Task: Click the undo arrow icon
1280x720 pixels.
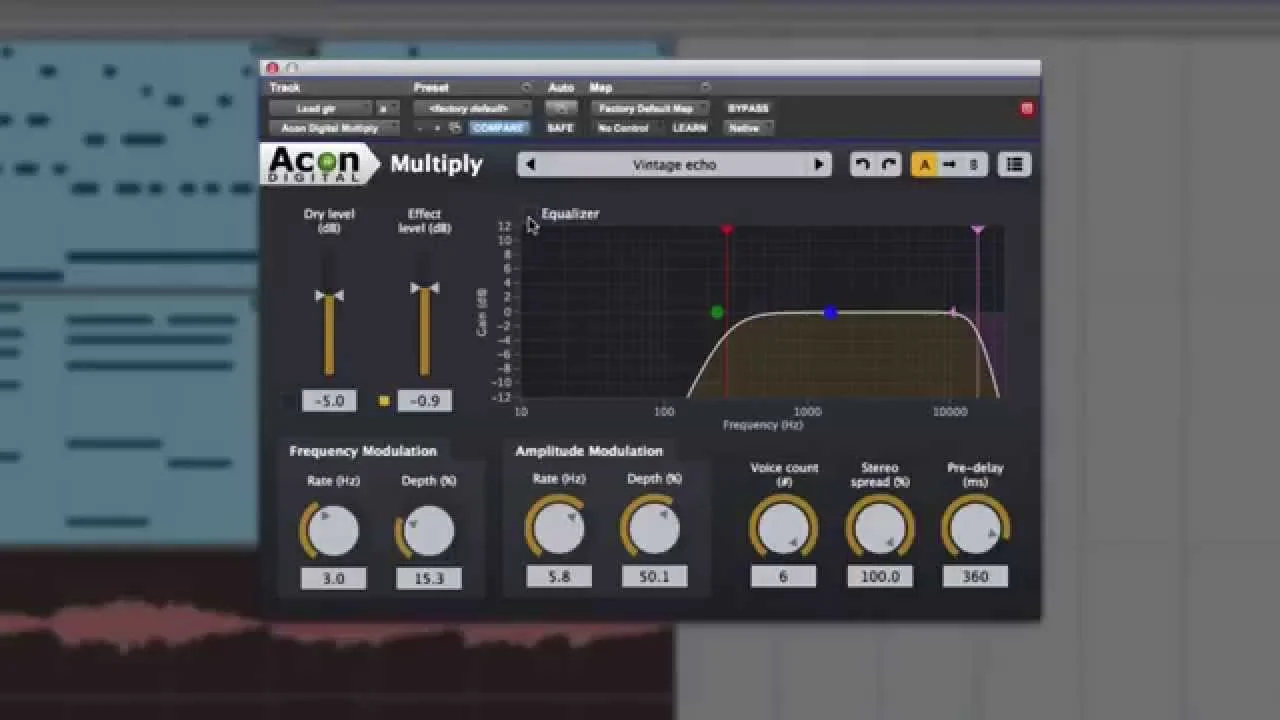Action: [861, 164]
